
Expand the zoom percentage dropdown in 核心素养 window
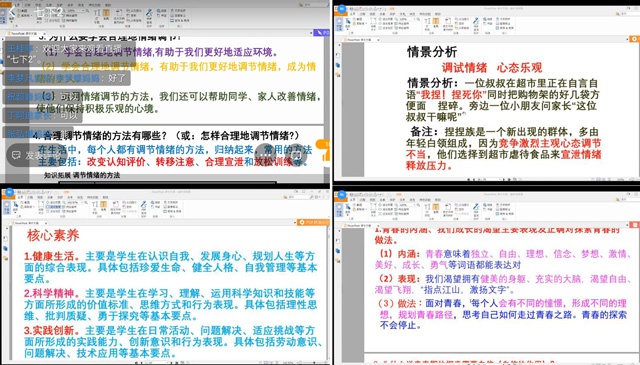click(82, 203)
